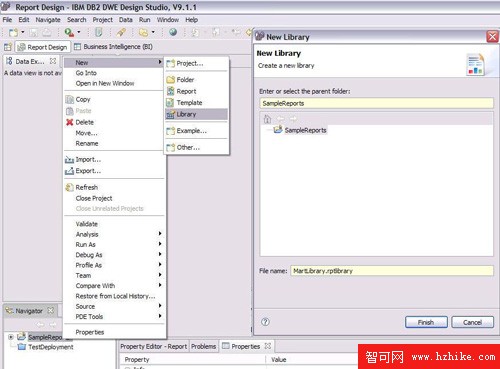The image size is (500, 369).
Task: Open dropdown next to Run tools icon
Action: click(79, 32)
